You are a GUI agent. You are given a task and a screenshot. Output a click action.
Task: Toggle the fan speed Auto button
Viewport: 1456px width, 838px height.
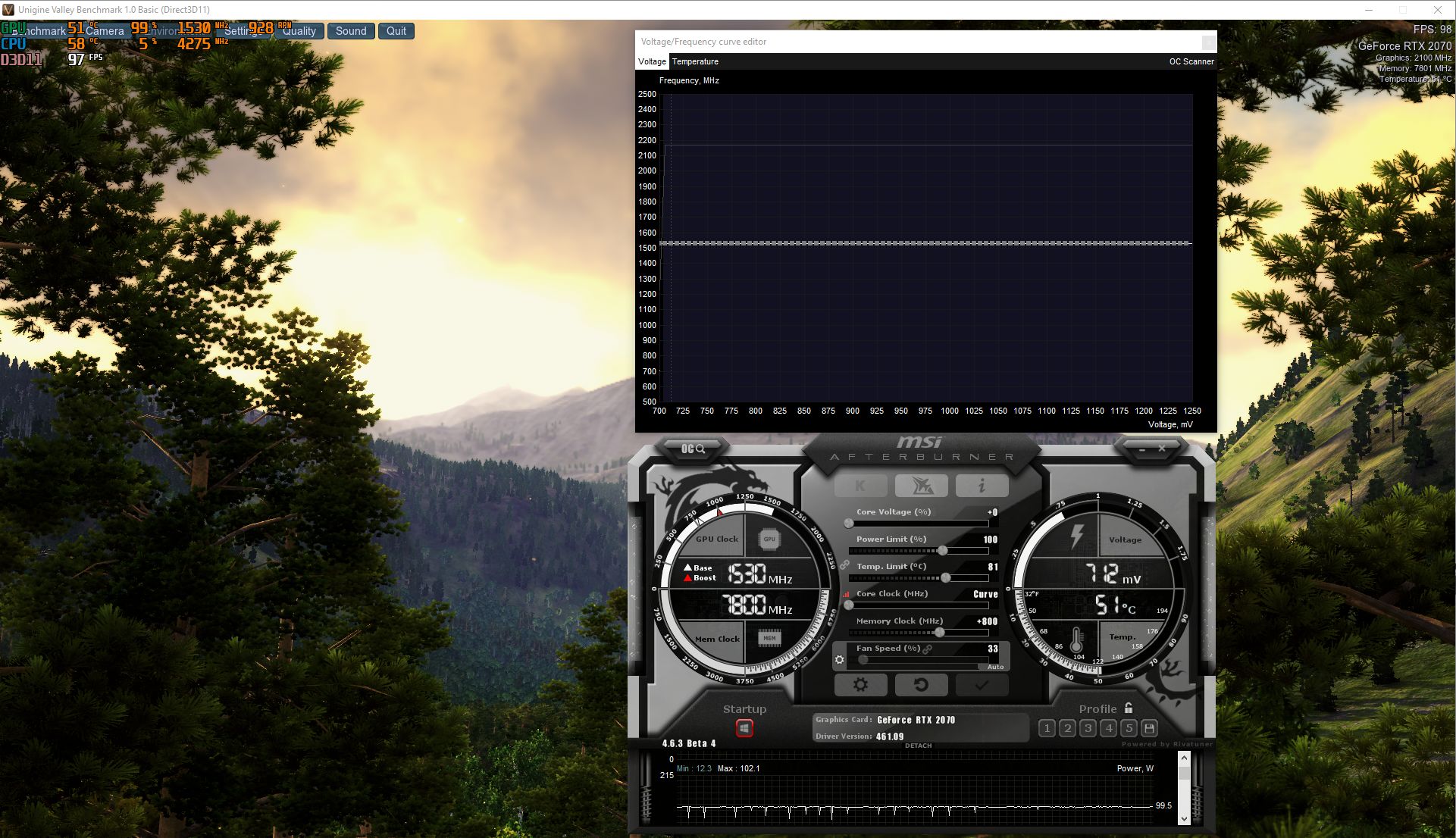[995, 667]
